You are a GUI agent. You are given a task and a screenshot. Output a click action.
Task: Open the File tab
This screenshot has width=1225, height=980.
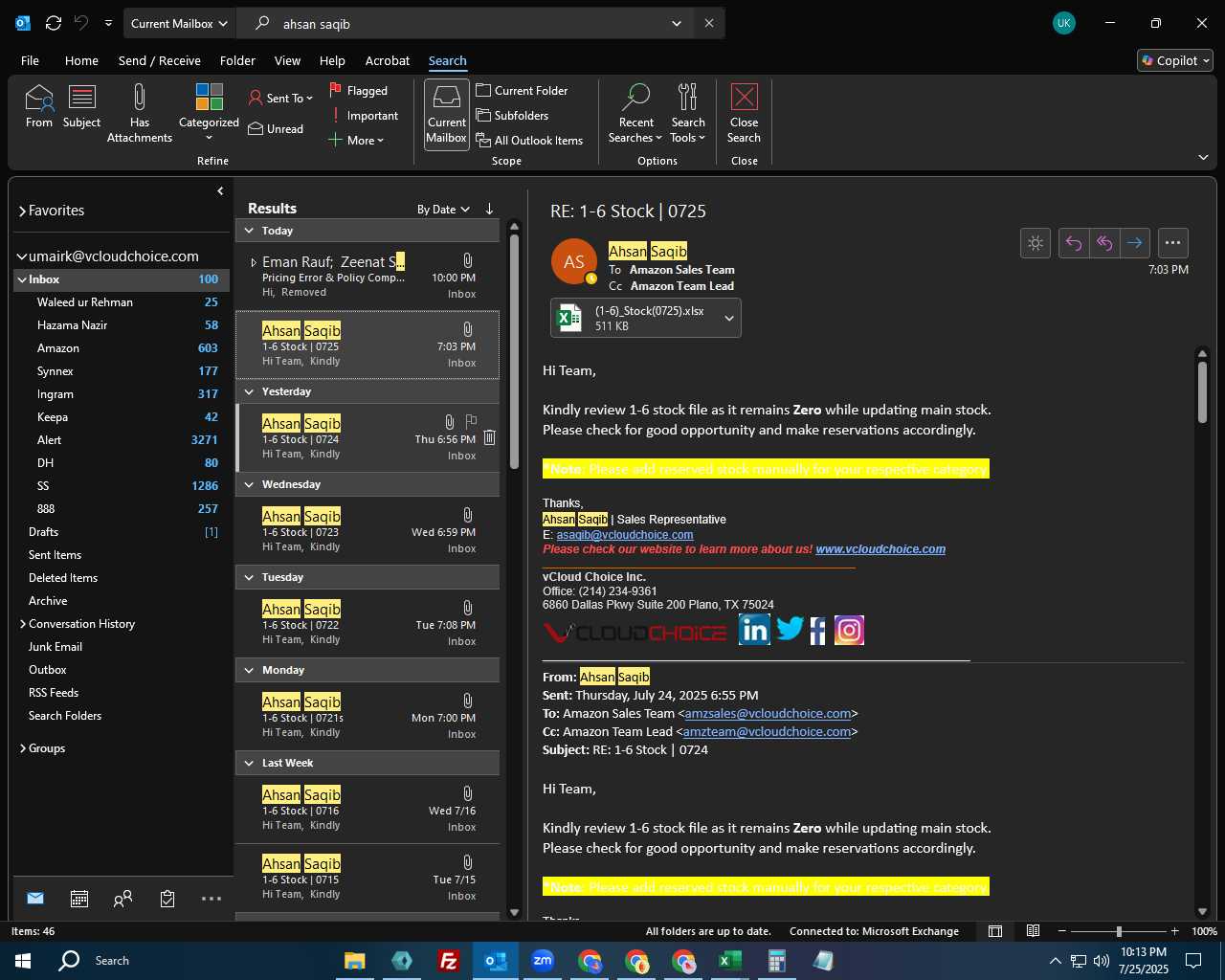[x=31, y=60]
